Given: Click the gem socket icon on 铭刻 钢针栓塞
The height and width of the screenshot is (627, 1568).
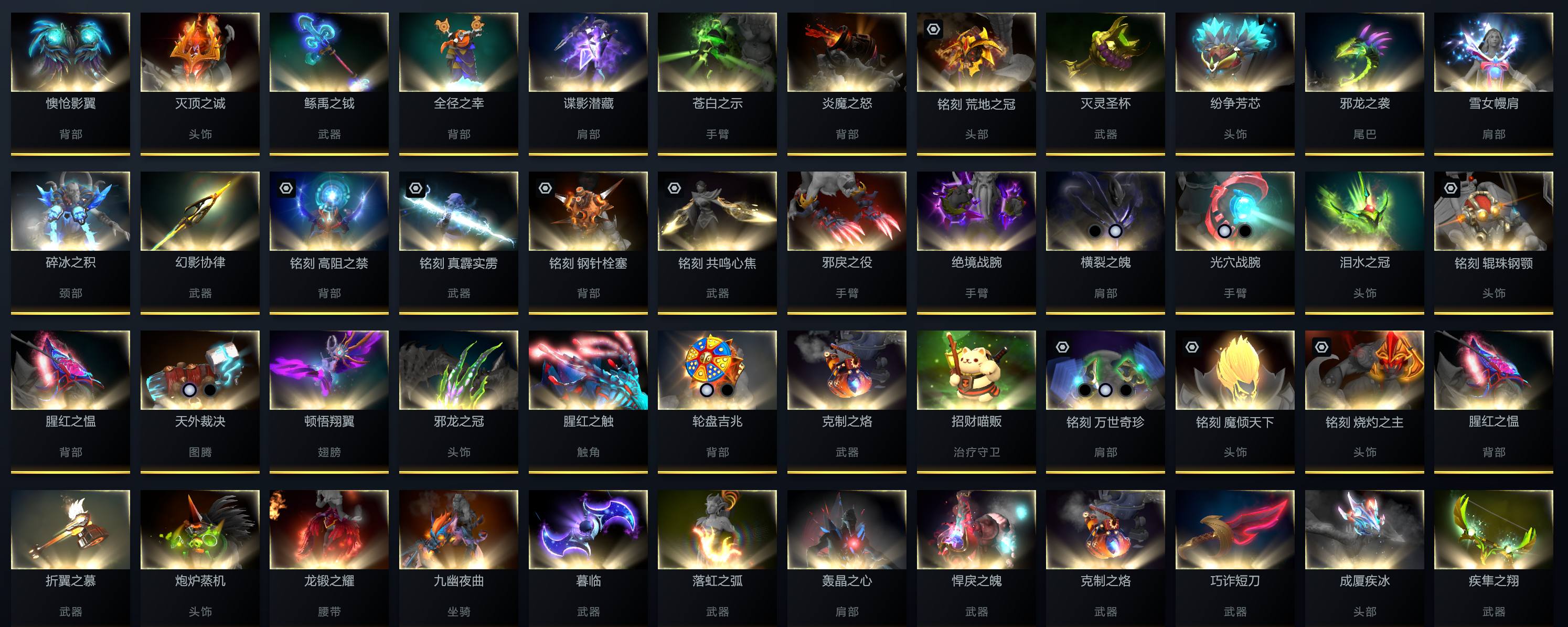Looking at the screenshot, I should (x=546, y=188).
